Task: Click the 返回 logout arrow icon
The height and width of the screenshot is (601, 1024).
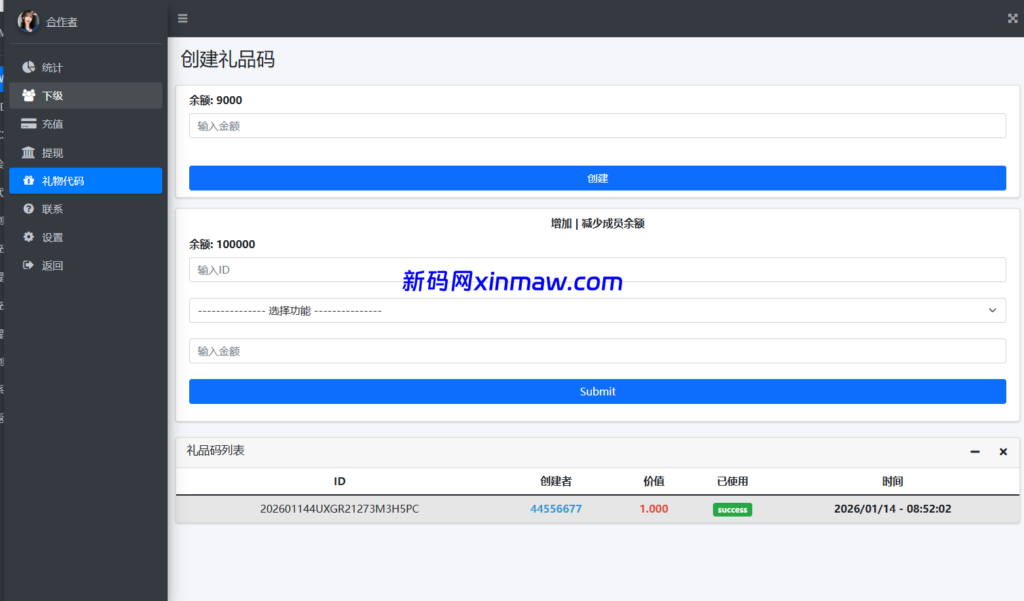Action: pos(30,265)
